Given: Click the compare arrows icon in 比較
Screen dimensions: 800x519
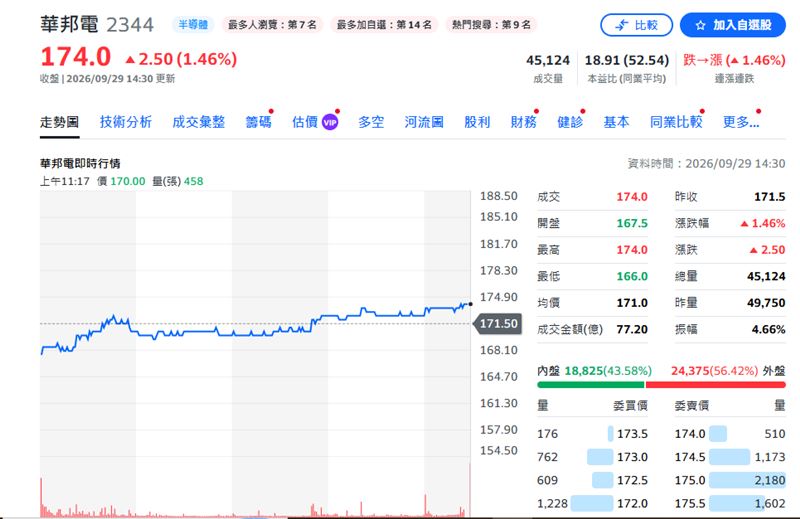Looking at the screenshot, I should click(x=621, y=25).
